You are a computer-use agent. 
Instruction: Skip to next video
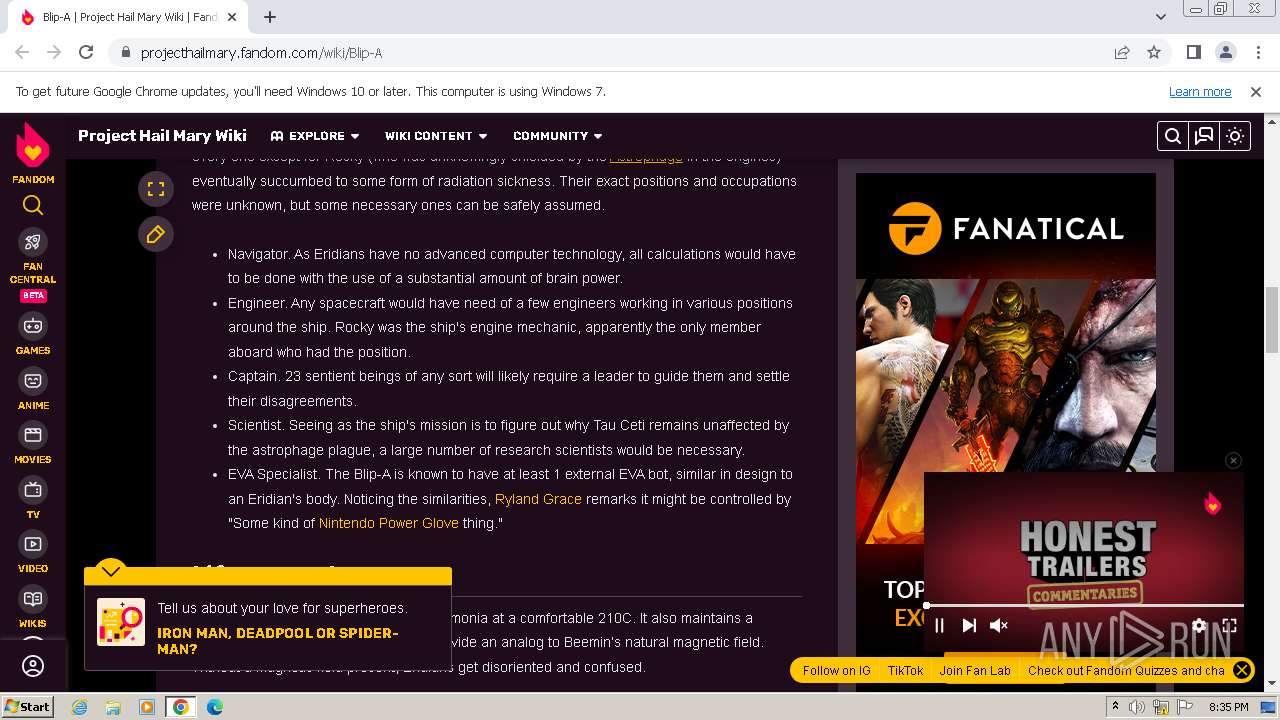(x=969, y=626)
